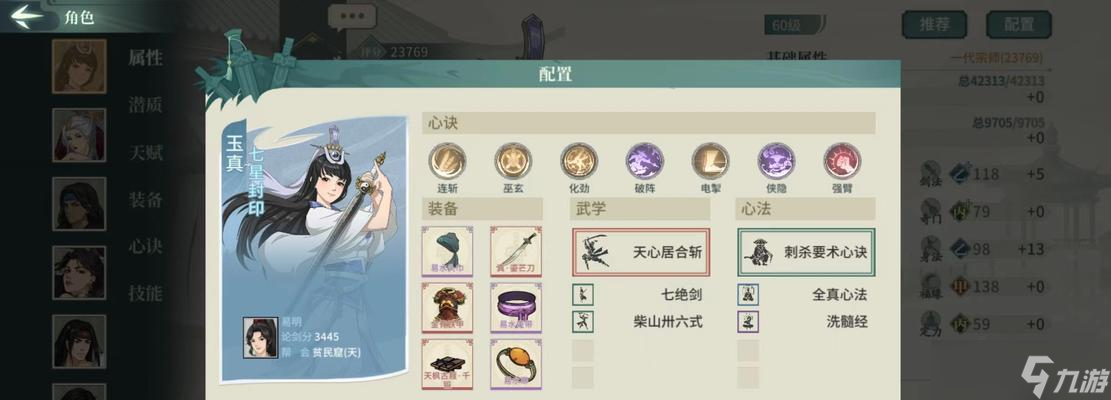
Task: Open the 心诀 sidebar tab
Action: (x=145, y=246)
